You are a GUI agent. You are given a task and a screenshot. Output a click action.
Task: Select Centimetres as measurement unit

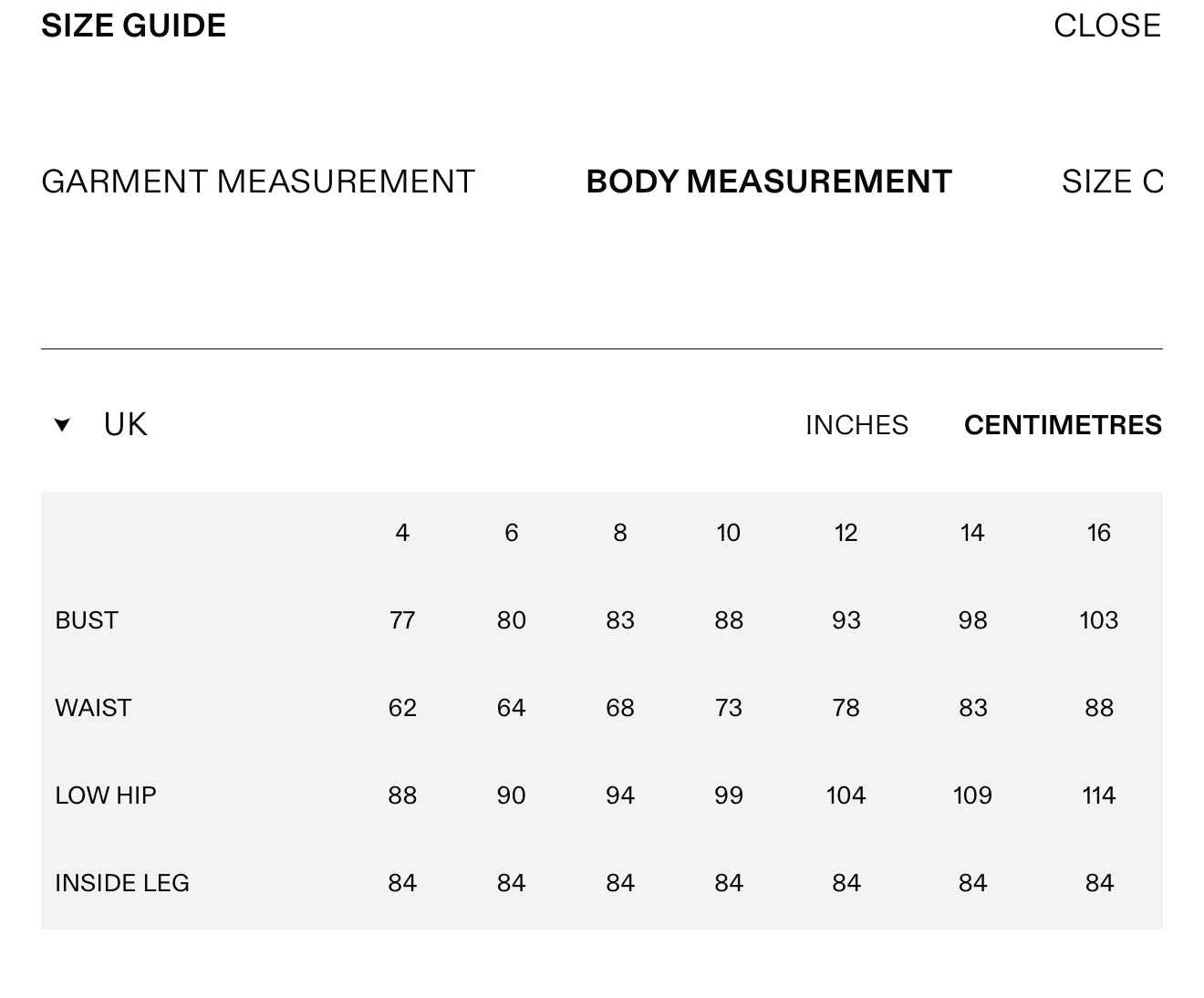click(1062, 425)
